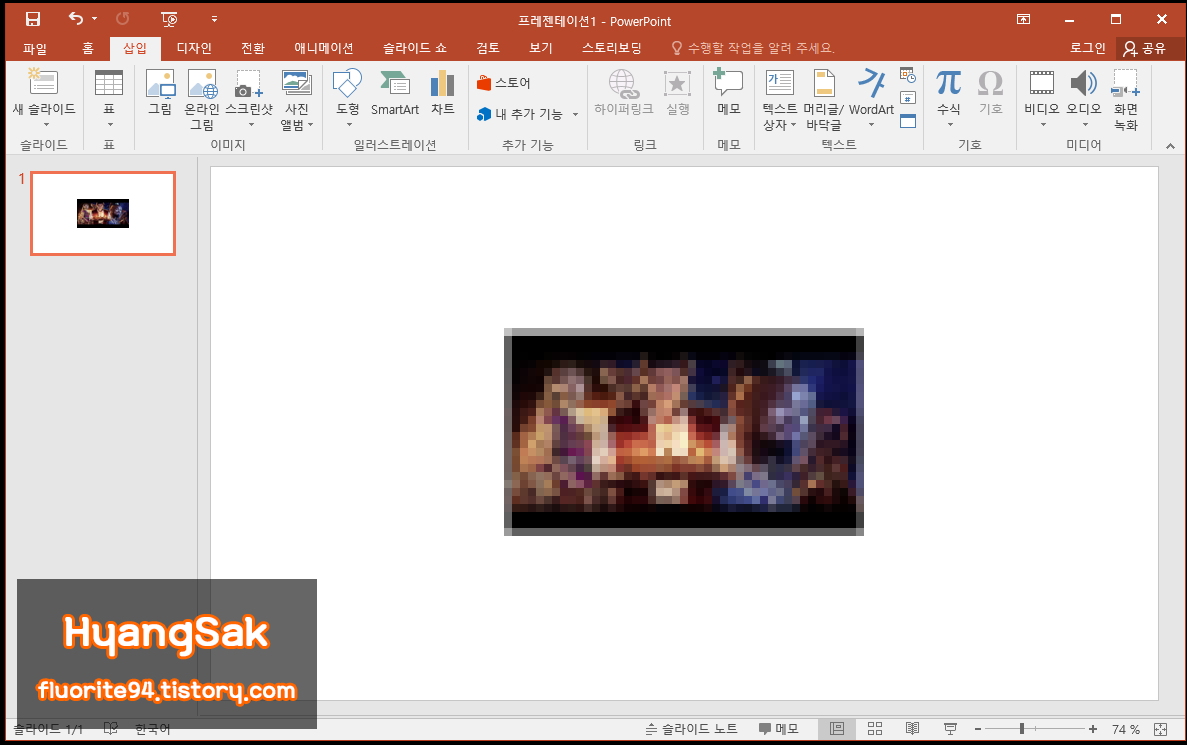
Task: Fit slide to current window icon
Action: 1161,729
